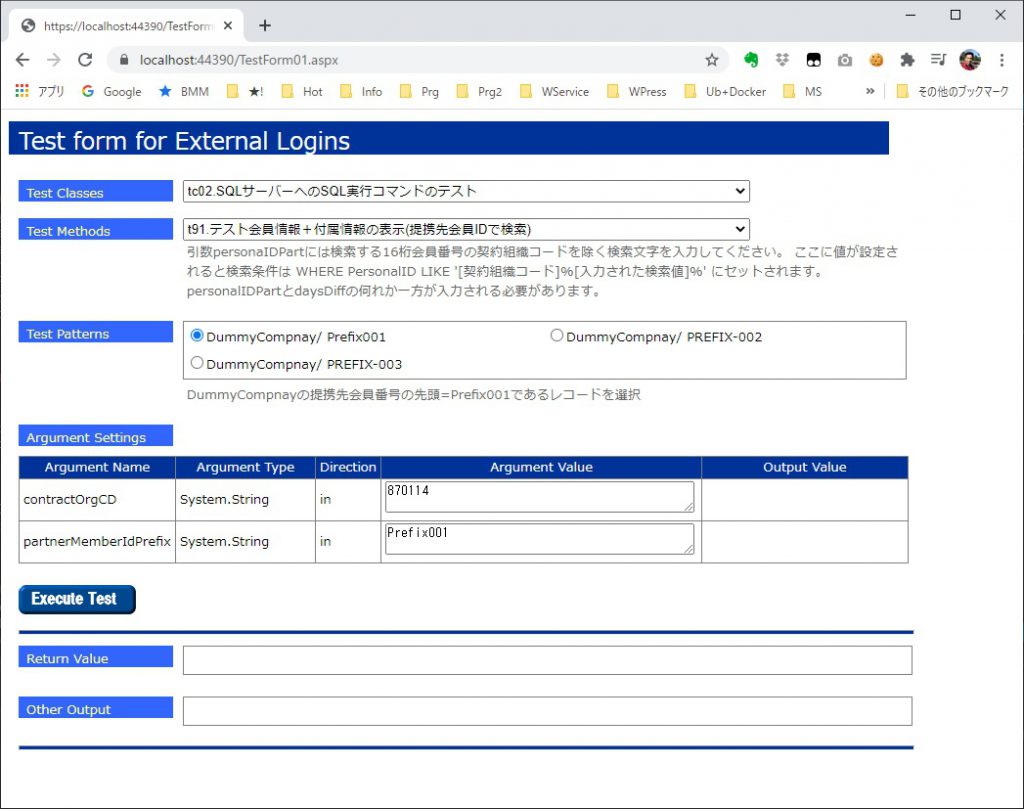Viewport: 1024px width, 809px height.
Task: Select the DummyCompnay/ PREFIX-003 radio button
Action: click(x=197, y=363)
